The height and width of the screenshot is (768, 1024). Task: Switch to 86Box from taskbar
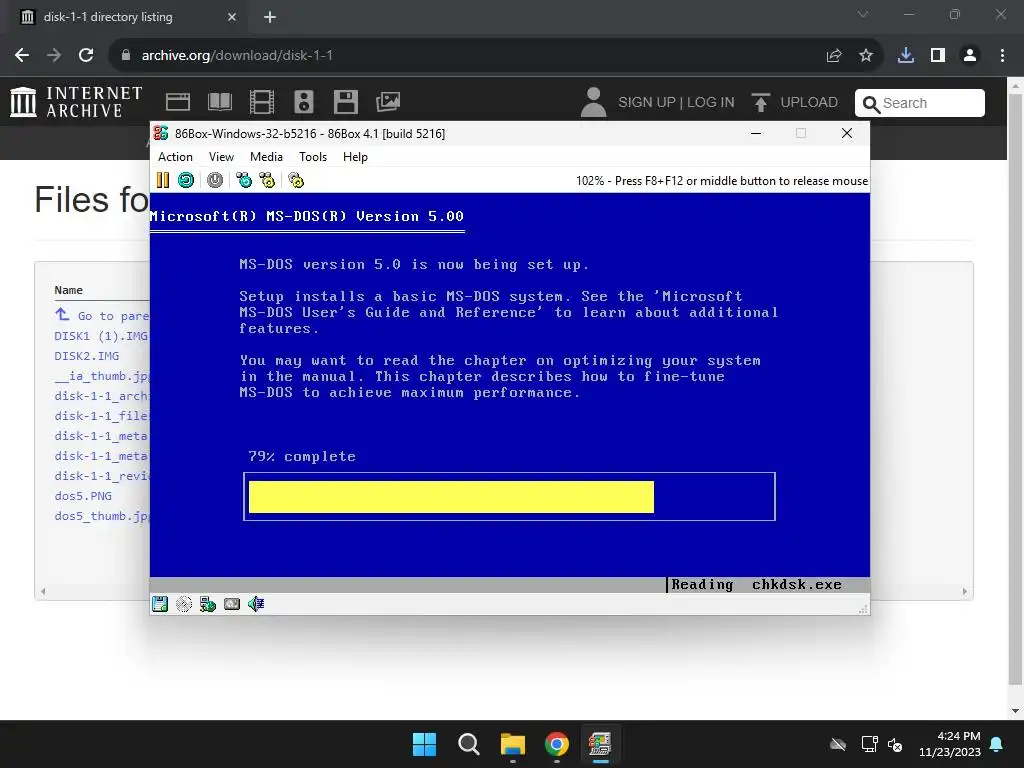[600, 744]
